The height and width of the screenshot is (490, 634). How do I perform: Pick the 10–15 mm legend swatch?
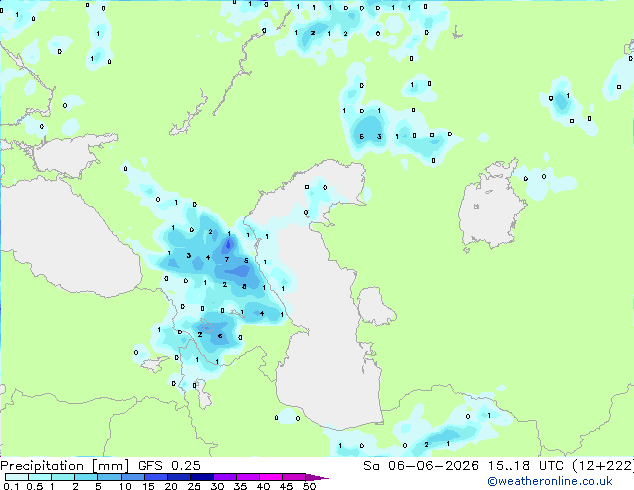(132, 477)
